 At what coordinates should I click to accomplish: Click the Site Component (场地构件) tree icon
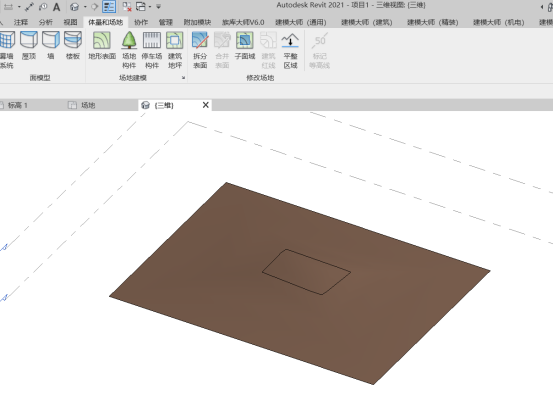[129, 40]
